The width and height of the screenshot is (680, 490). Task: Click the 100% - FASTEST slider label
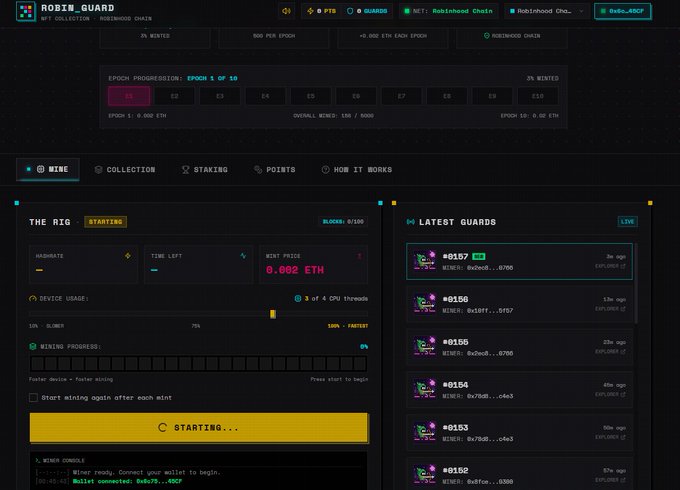(348, 326)
